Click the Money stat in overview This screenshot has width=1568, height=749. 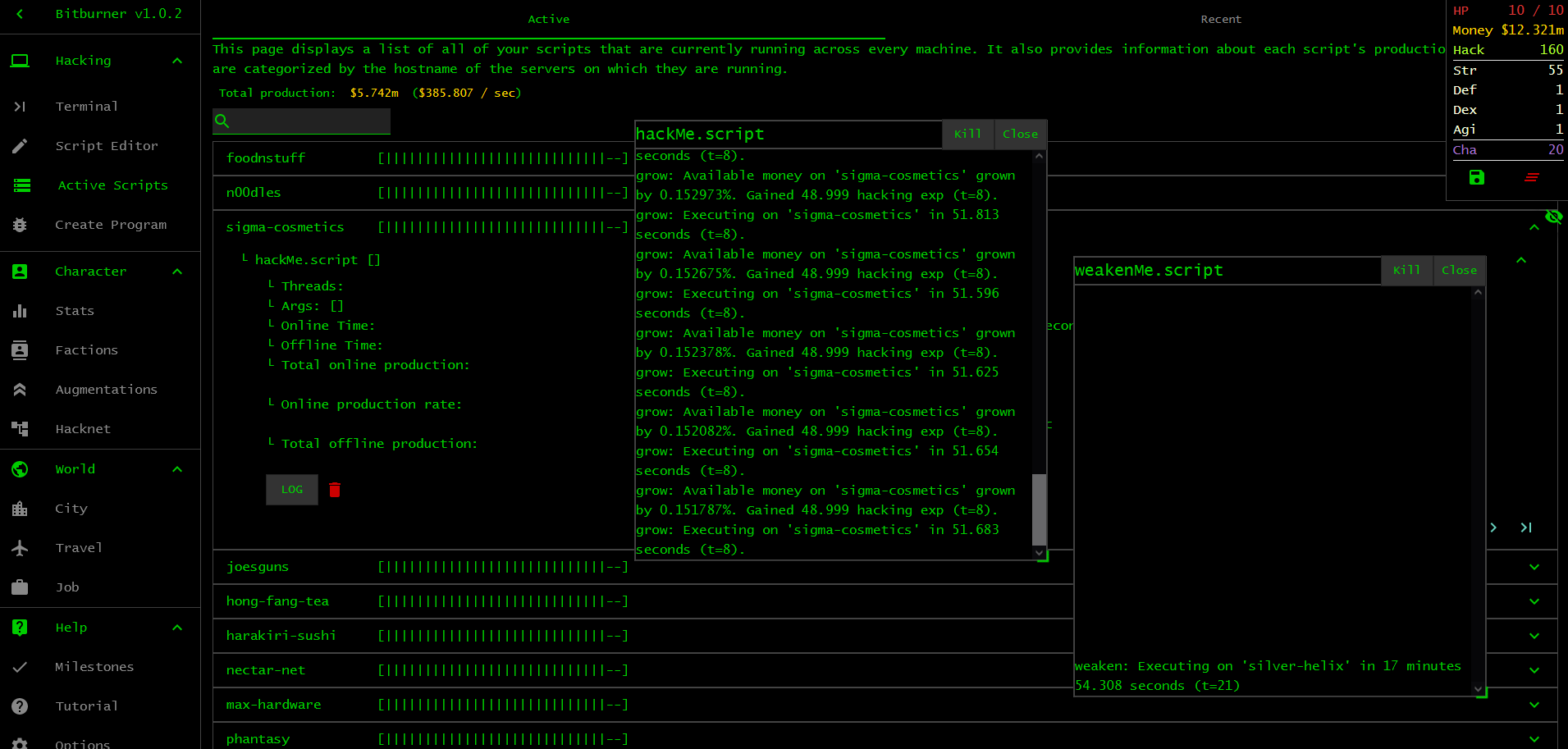point(1507,30)
